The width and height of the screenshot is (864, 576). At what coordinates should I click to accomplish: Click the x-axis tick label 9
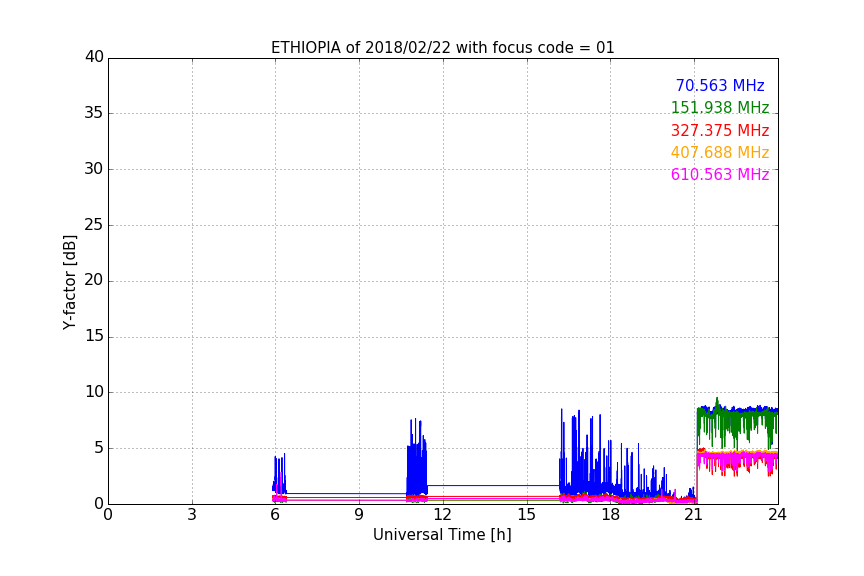point(359,515)
